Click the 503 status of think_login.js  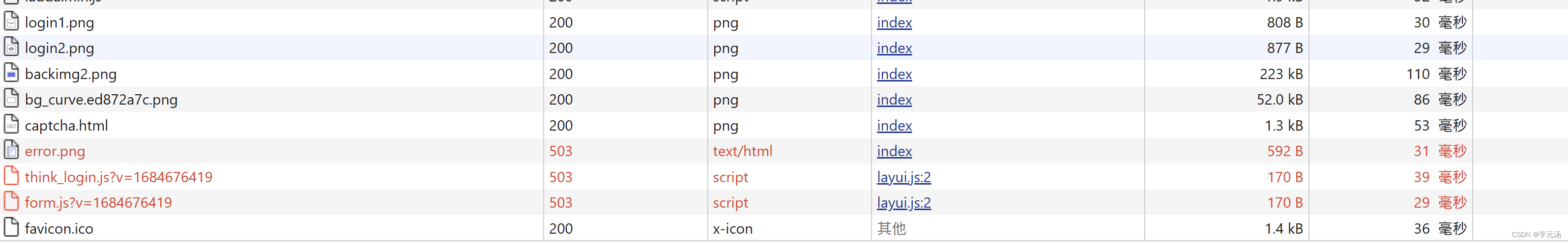click(x=561, y=177)
